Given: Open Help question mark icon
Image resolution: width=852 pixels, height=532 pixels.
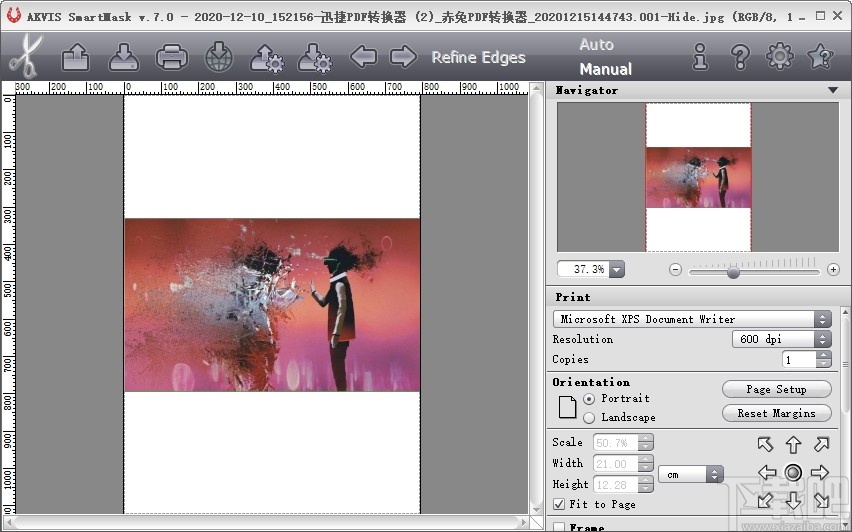Looking at the screenshot, I should coord(740,57).
